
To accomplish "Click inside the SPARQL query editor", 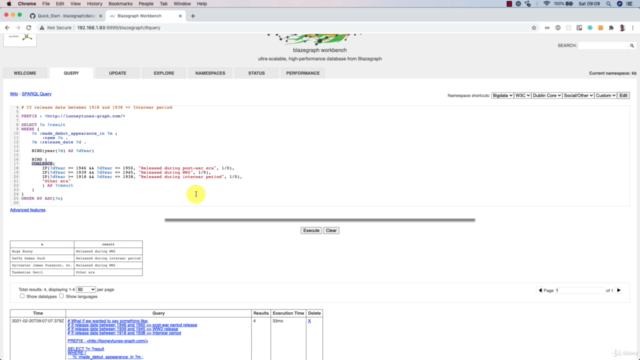I will pos(320,155).
